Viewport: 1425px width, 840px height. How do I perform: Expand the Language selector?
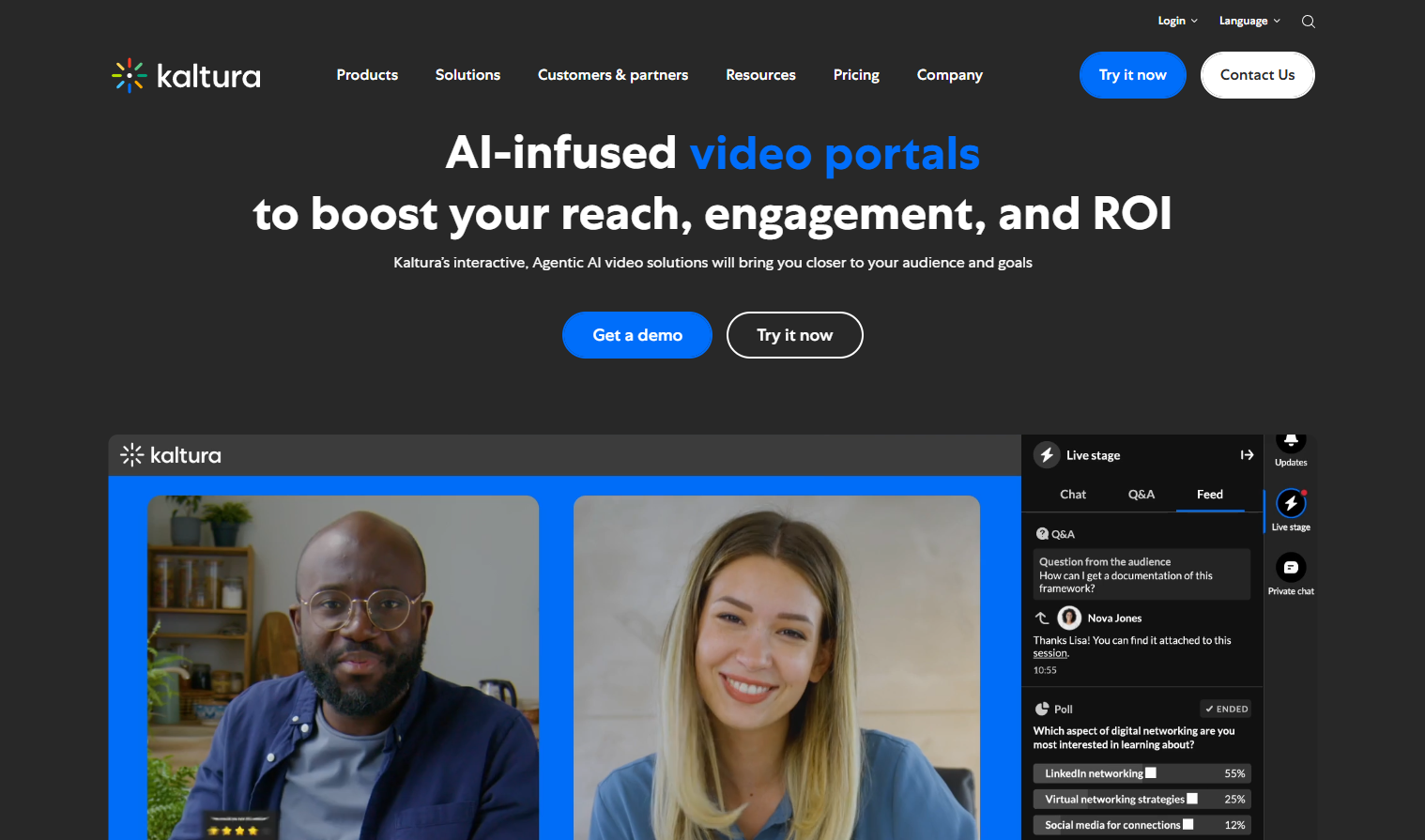(x=1249, y=21)
